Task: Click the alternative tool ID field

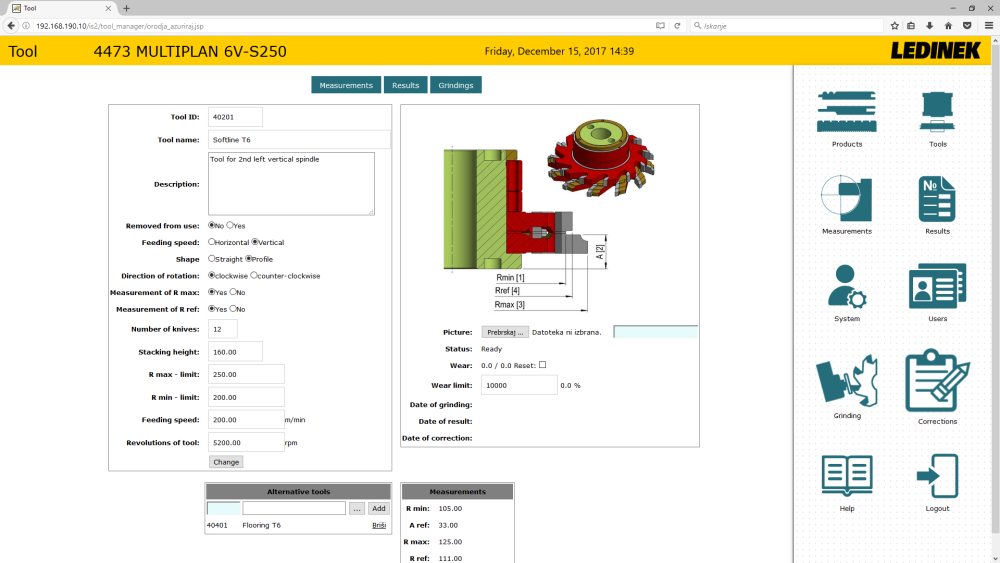Action: pyautogui.click(x=223, y=508)
